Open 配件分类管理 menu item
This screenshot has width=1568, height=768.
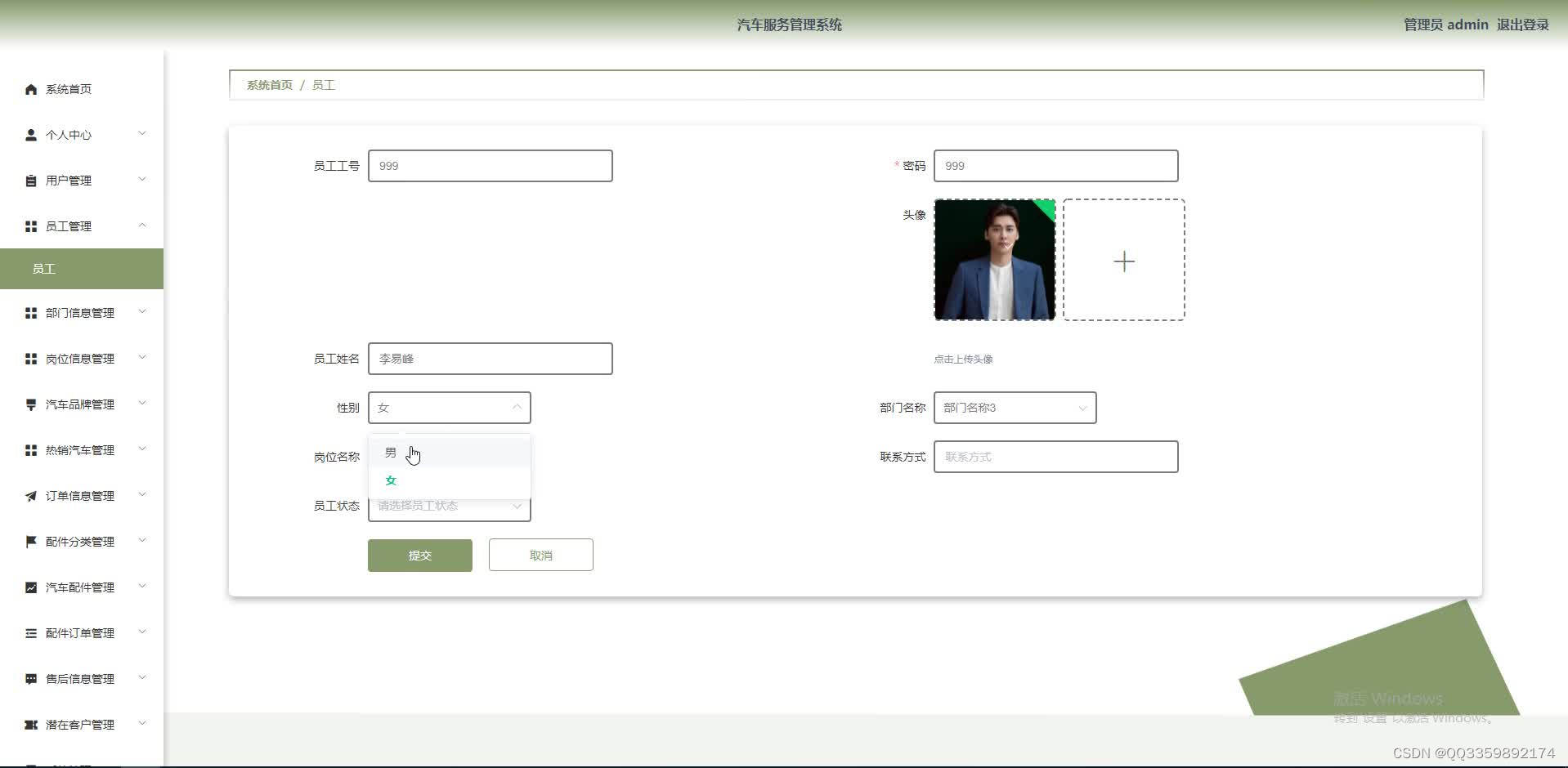(x=82, y=542)
